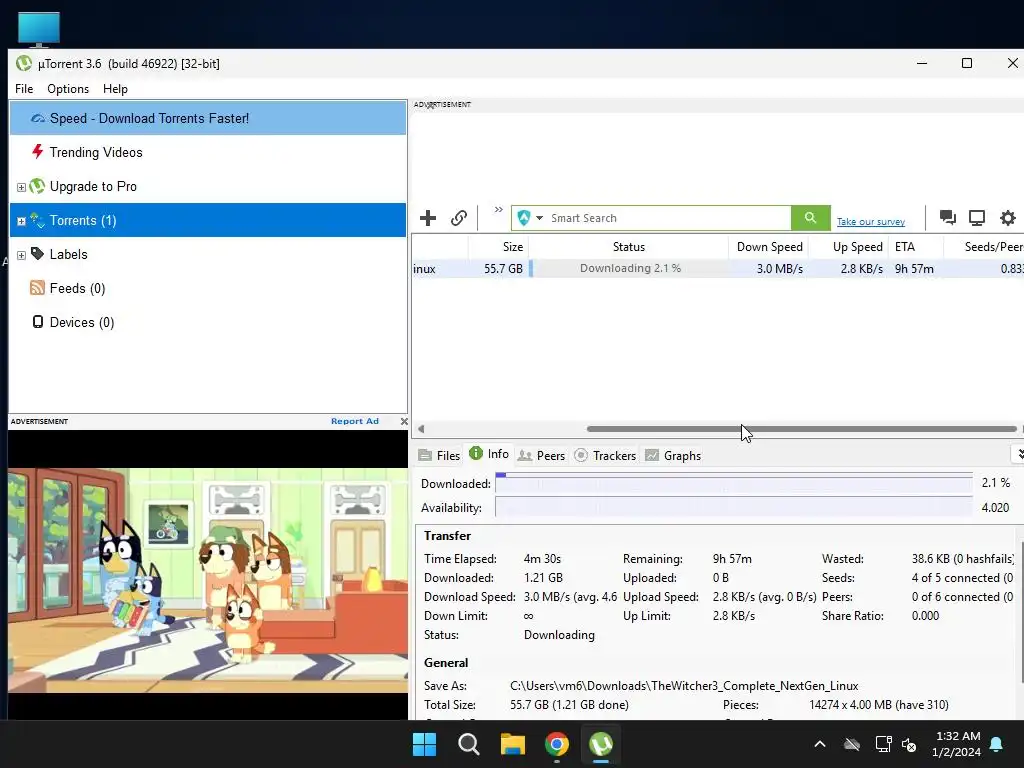Click the Trending Videos lightning icon

(38, 152)
